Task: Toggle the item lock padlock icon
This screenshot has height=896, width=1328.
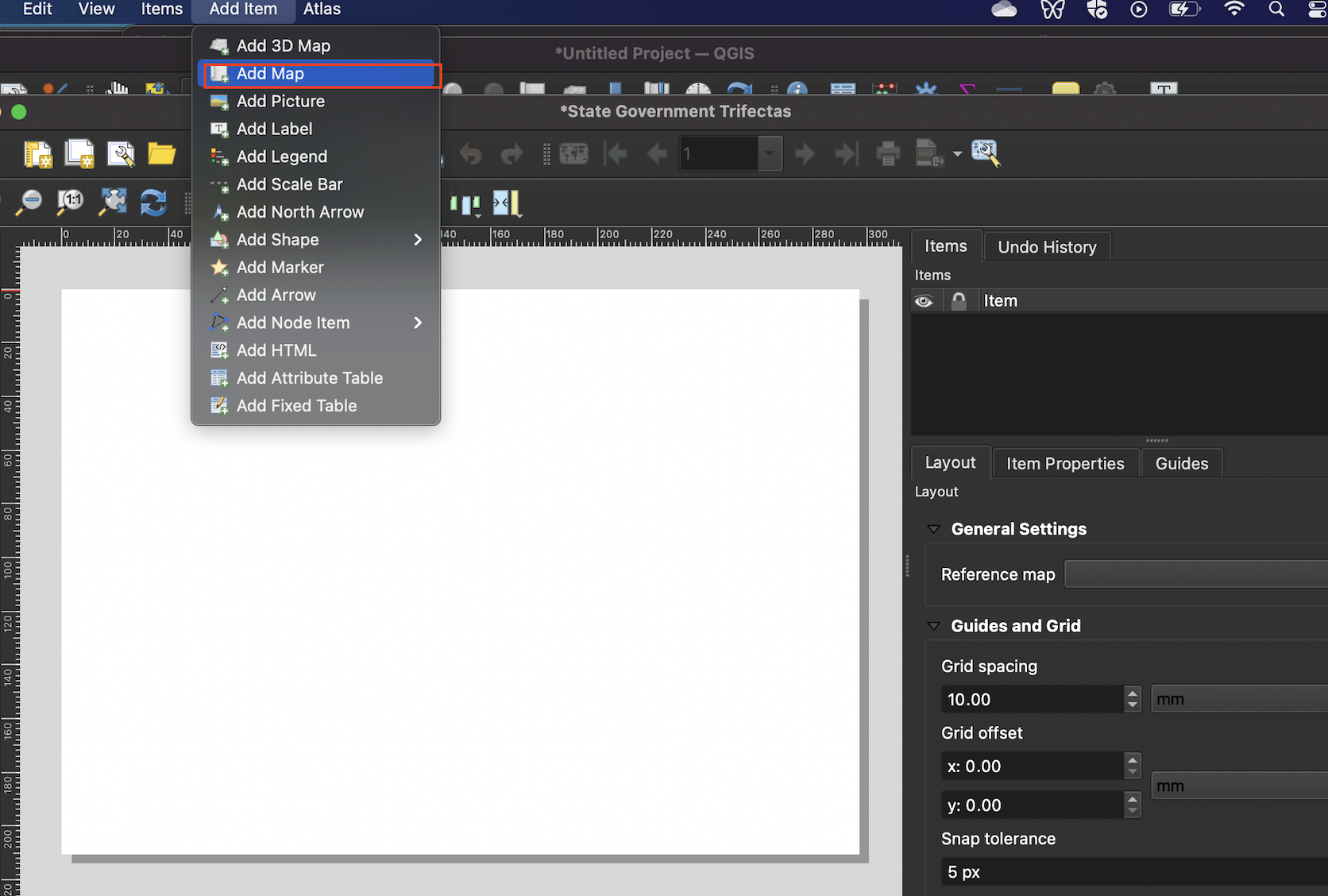Action: point(959,300)
